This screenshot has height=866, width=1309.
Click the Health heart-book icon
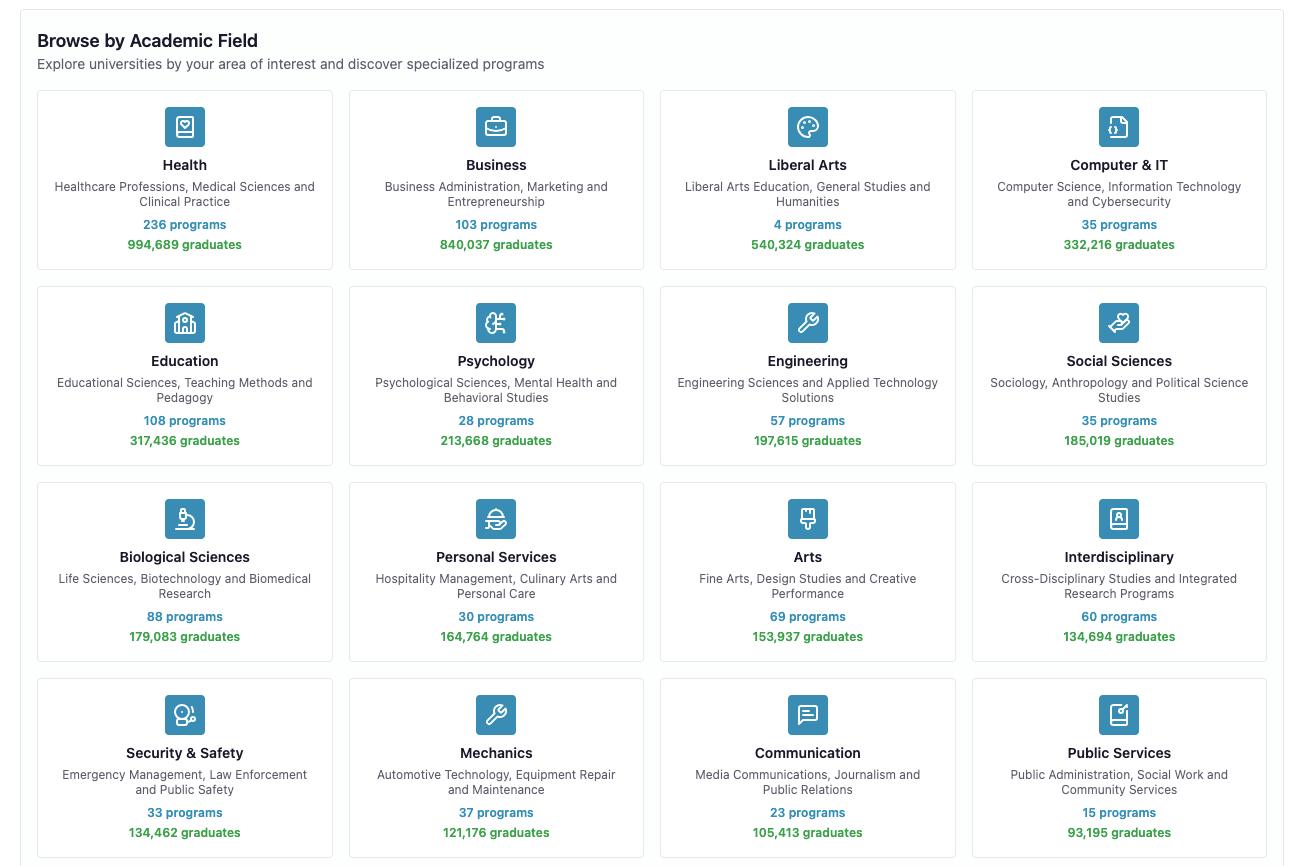(x=184, y=127)
